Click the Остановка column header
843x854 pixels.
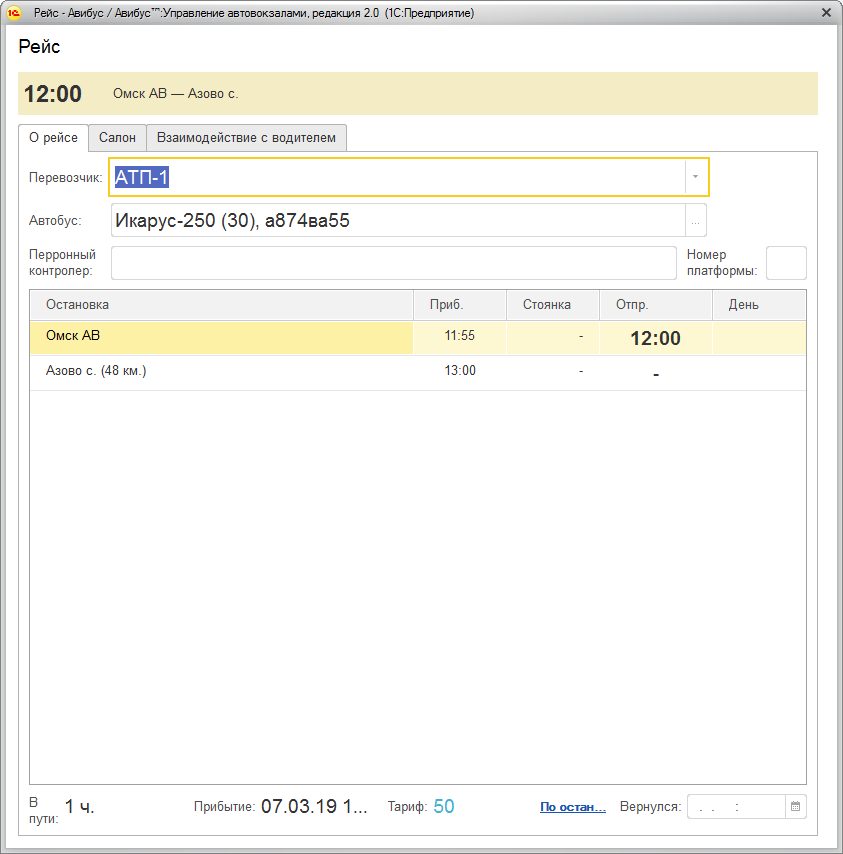pyautogui.click(x=220, y=305)
